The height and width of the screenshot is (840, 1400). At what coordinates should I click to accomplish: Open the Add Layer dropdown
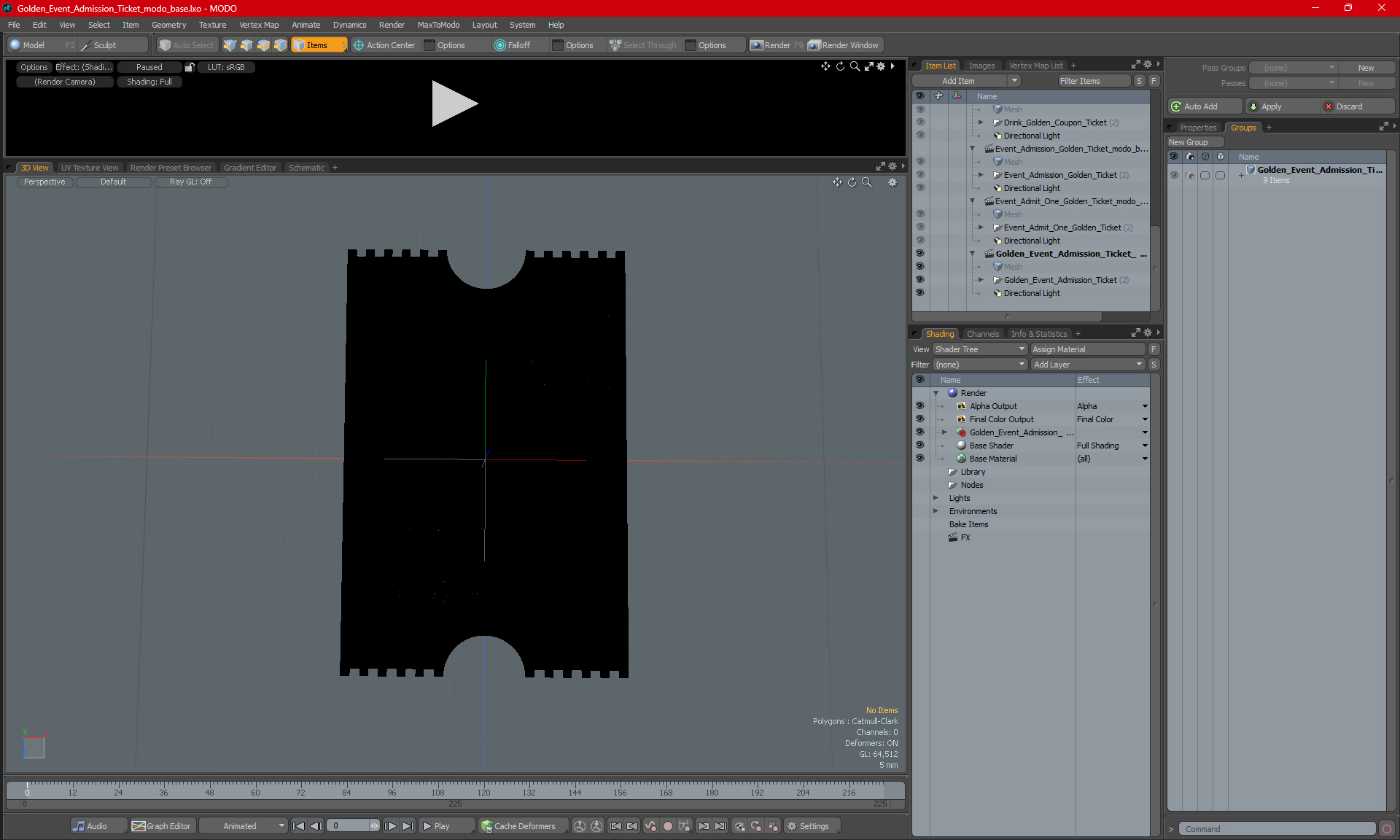1087,365
